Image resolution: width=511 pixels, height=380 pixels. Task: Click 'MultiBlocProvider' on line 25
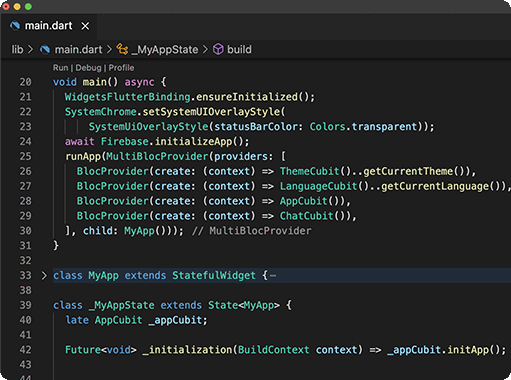click(x=157, y=156)
